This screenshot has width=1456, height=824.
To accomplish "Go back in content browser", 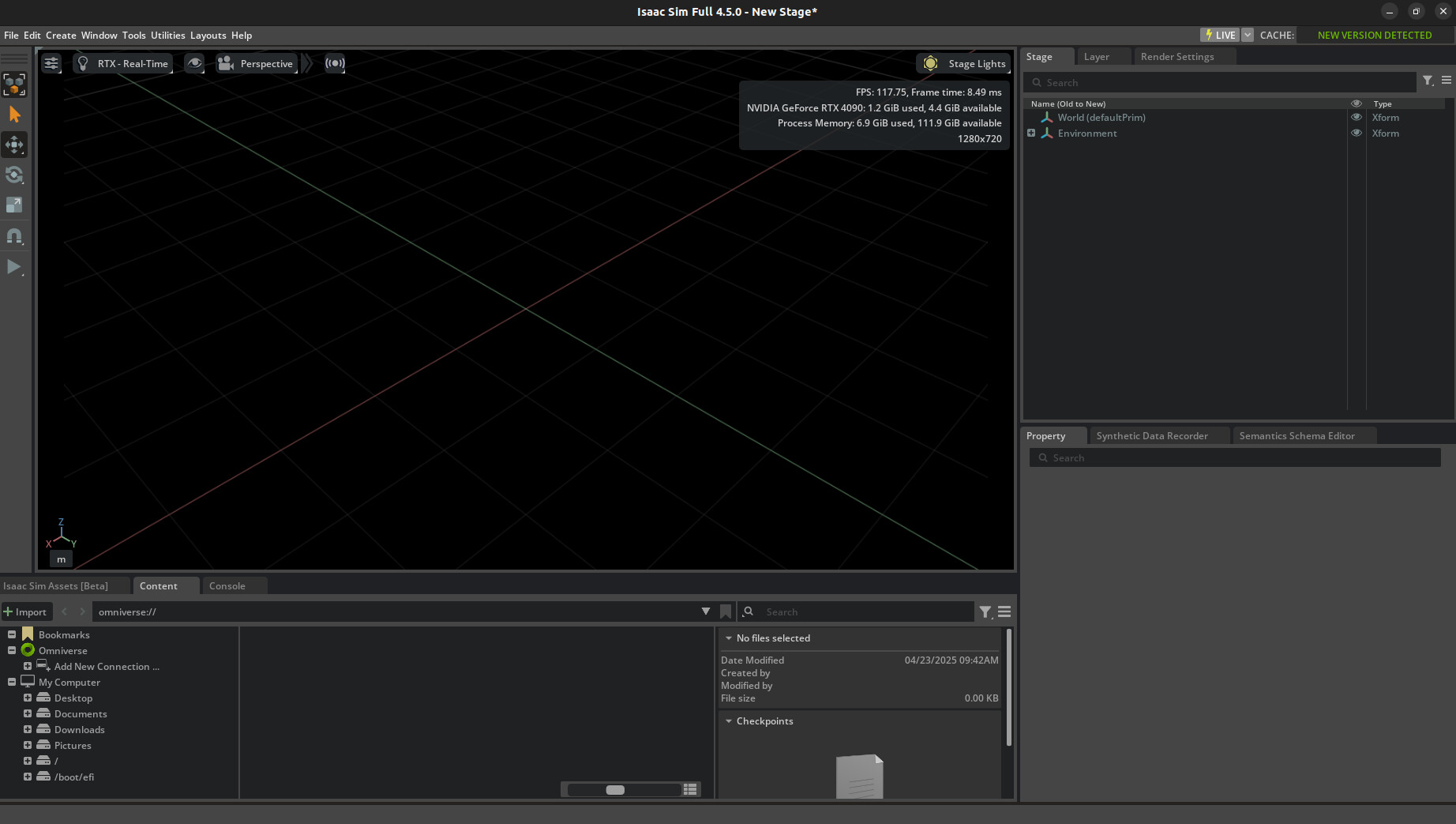I will (64, 611).
